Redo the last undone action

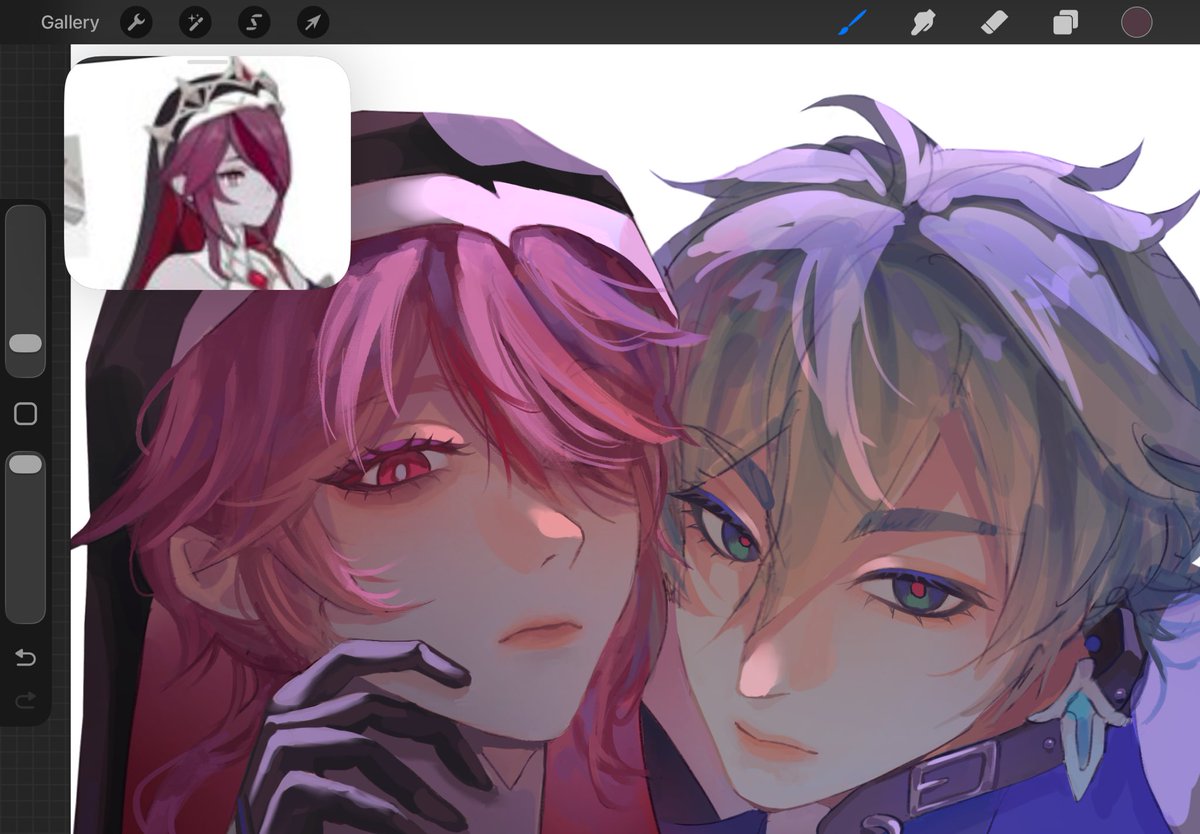25,699
